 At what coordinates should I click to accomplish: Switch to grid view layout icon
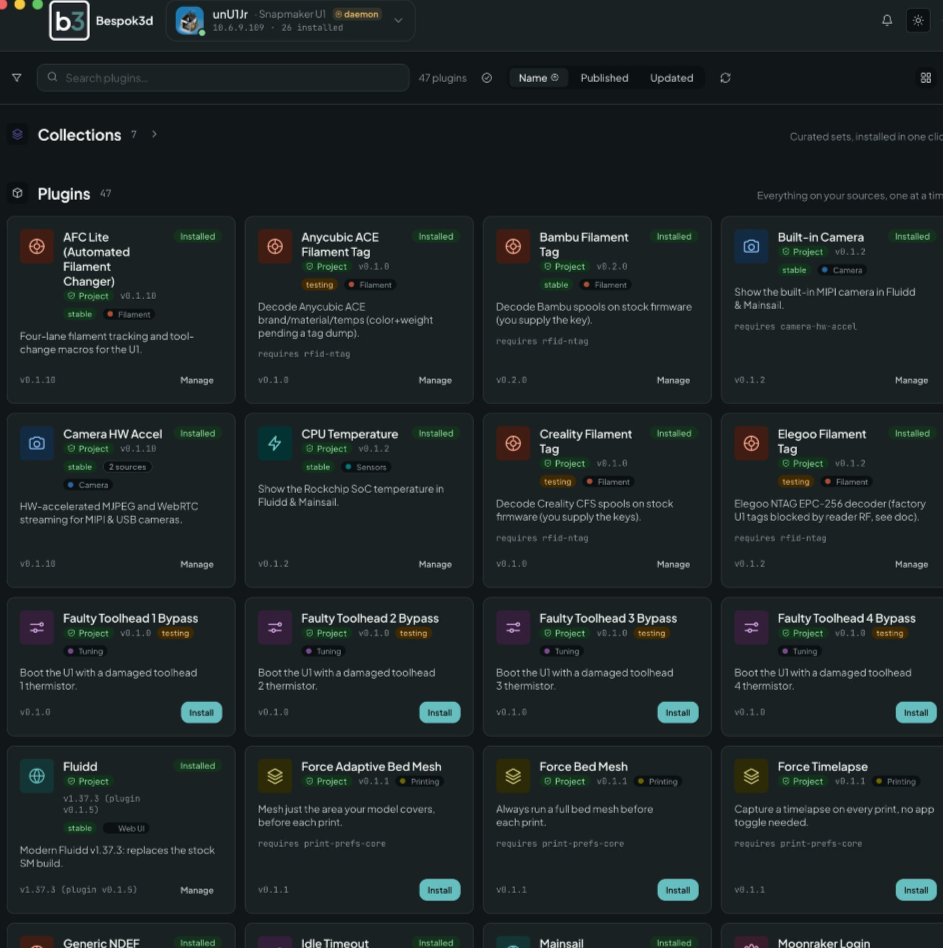pyautogui.click(x=925, y=78)
